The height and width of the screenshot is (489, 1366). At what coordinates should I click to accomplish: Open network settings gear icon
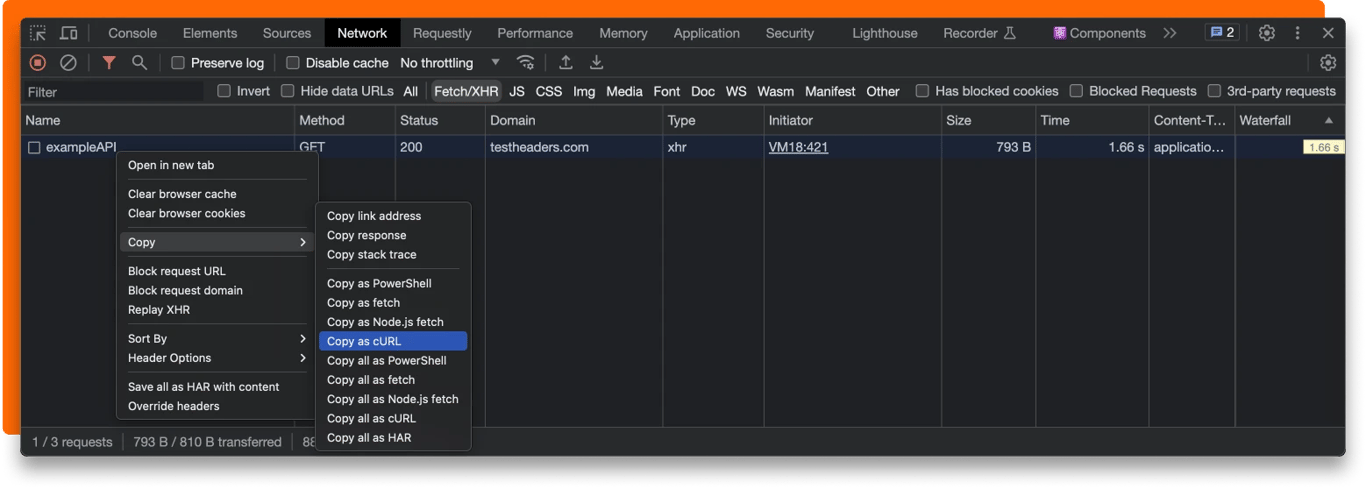click(1328, 62)
